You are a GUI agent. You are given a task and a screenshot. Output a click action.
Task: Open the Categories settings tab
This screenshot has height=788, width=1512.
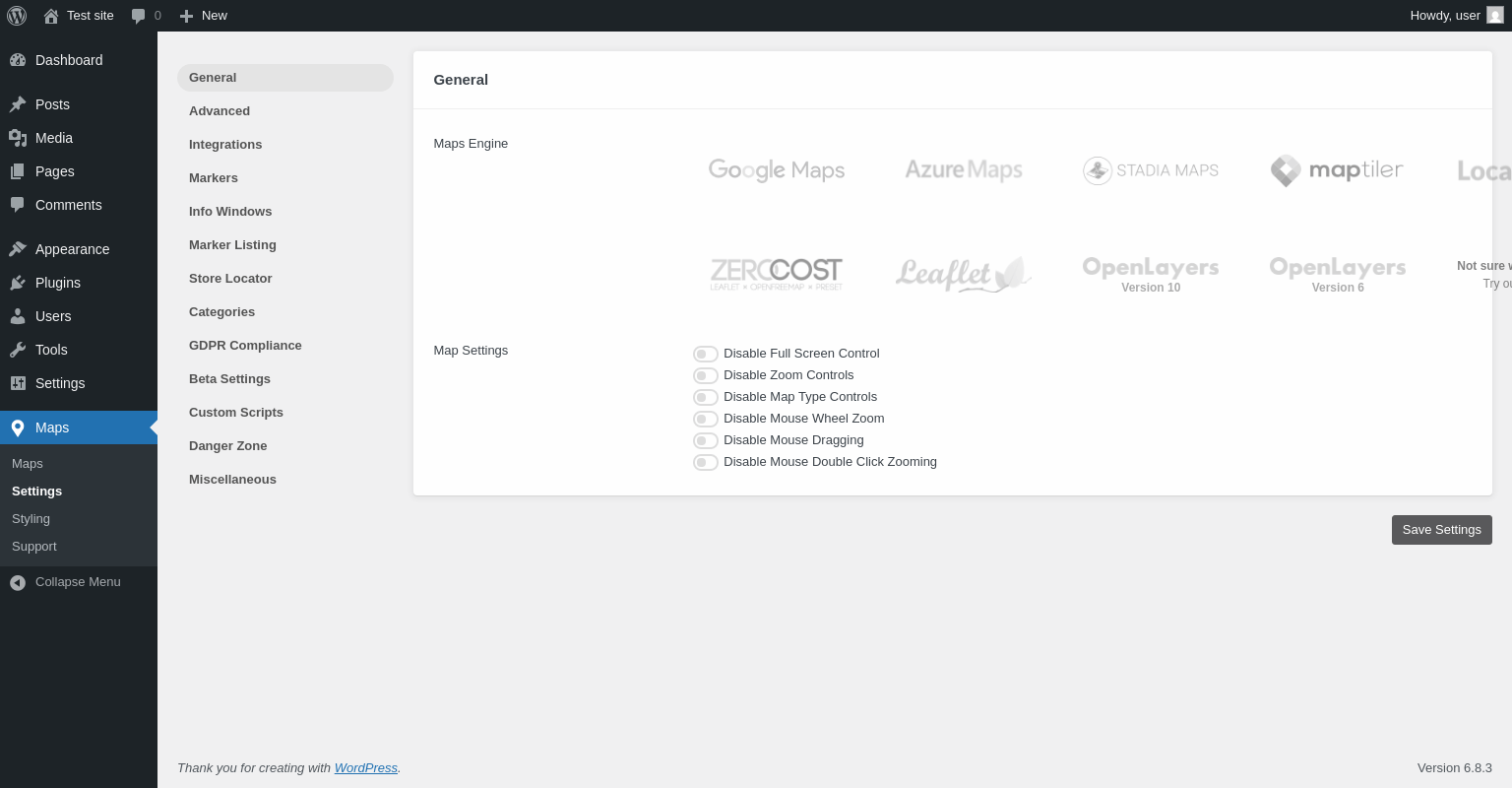[285, 312]
